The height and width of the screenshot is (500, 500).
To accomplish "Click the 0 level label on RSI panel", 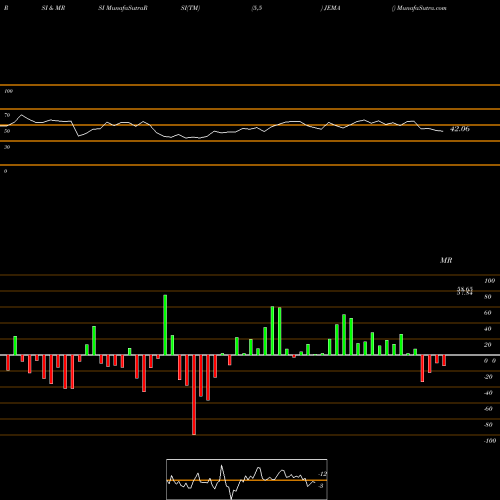I will click(5, 171).
